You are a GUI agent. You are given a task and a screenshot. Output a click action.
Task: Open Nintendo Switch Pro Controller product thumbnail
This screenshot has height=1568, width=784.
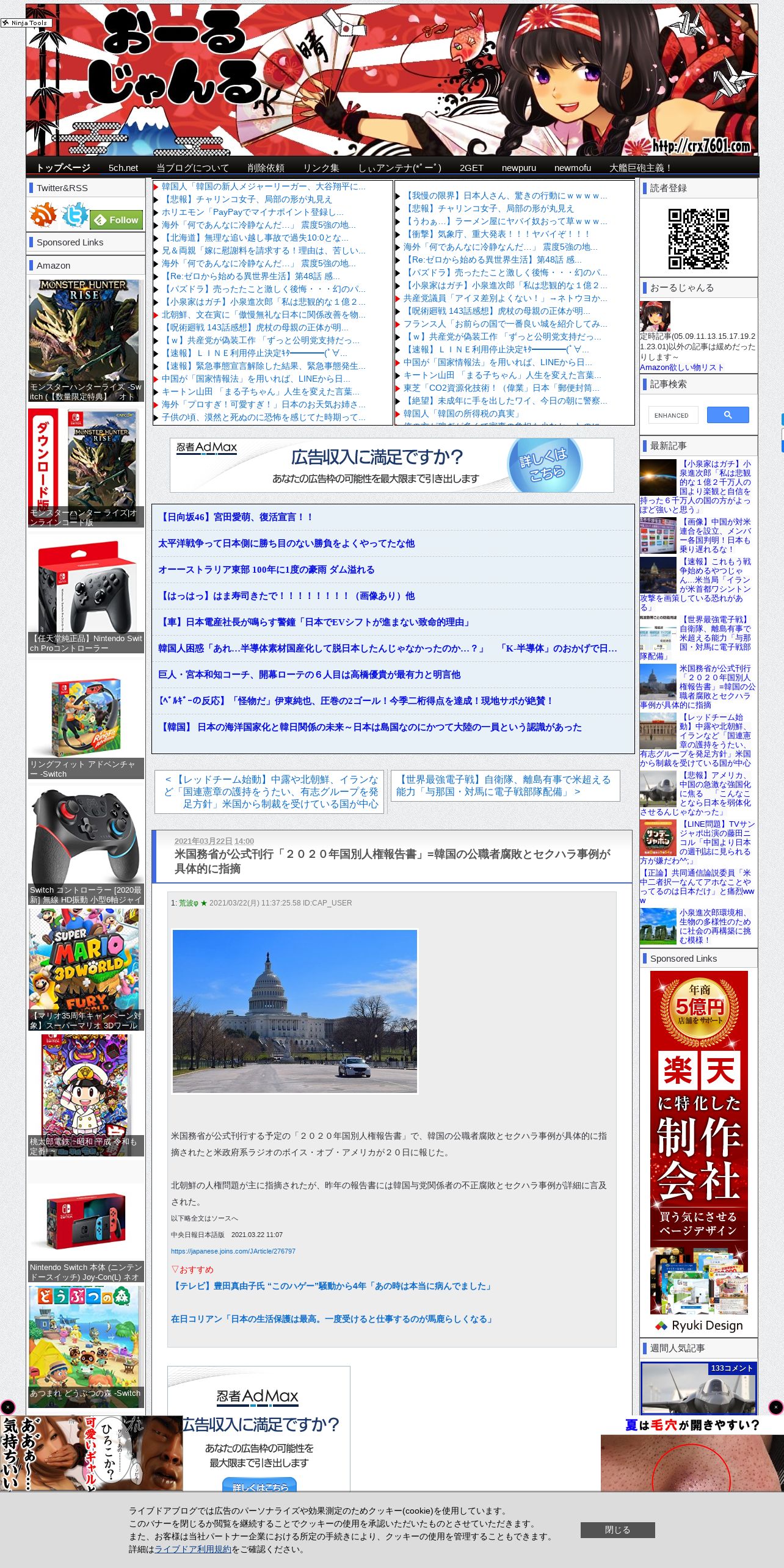[x=86, y=593]
